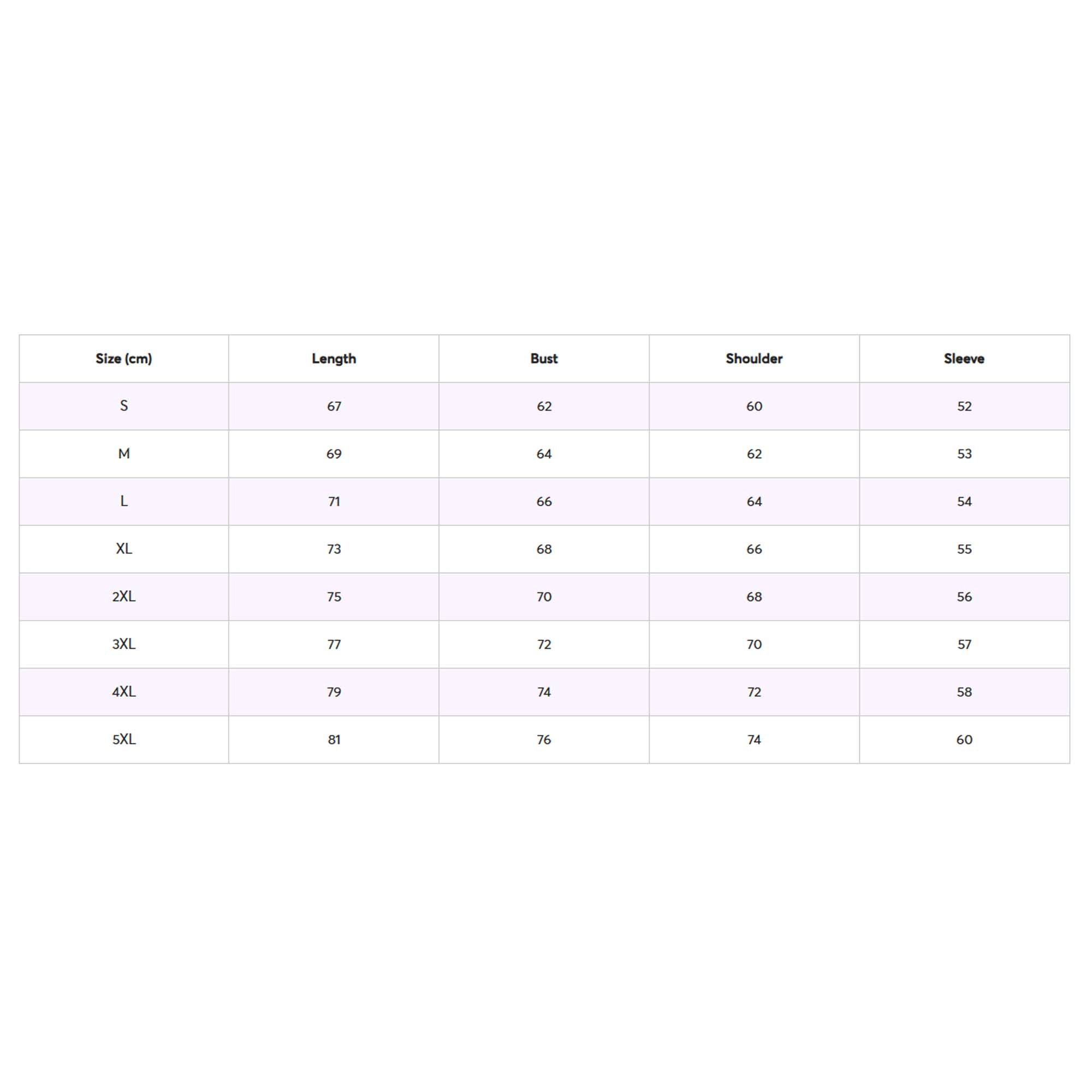Select the Bust column header
The image size is (1092, 1092).
tap(544, 358)
